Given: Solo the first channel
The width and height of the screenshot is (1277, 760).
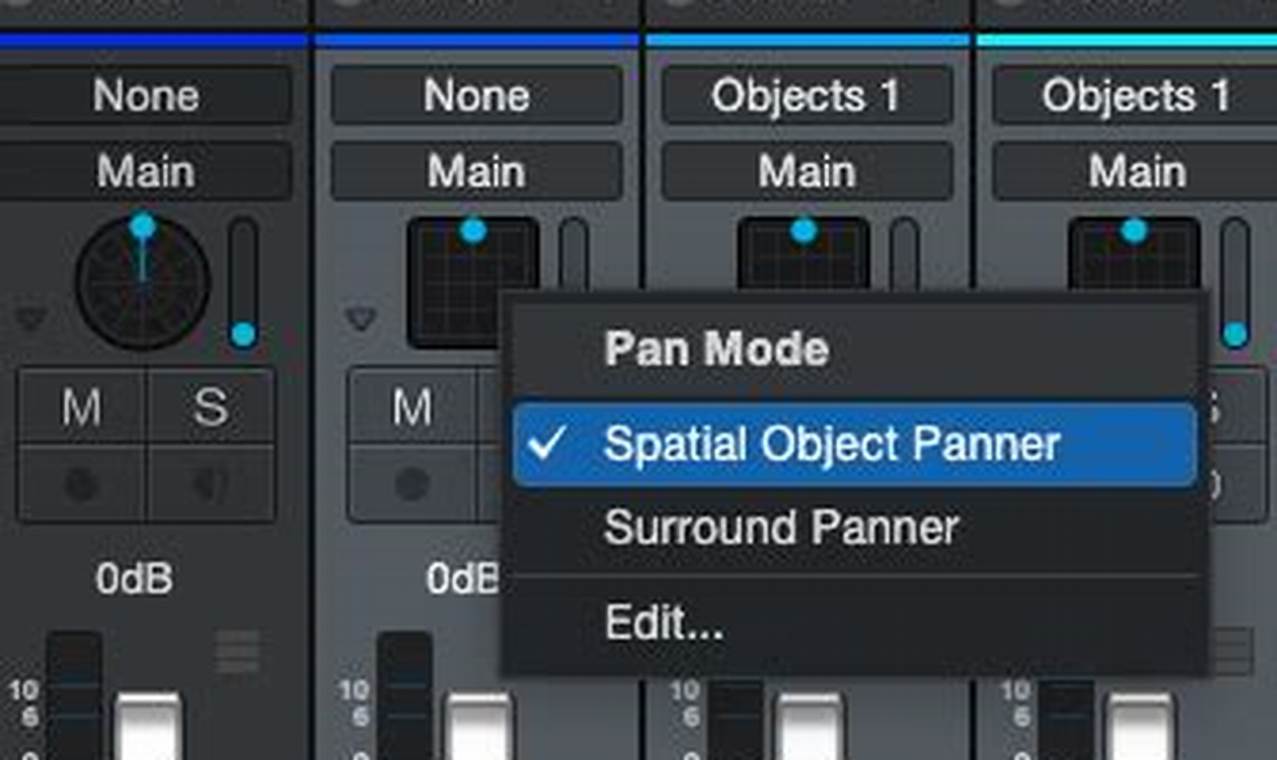Looking at the screenshot, I should point(210,407).
